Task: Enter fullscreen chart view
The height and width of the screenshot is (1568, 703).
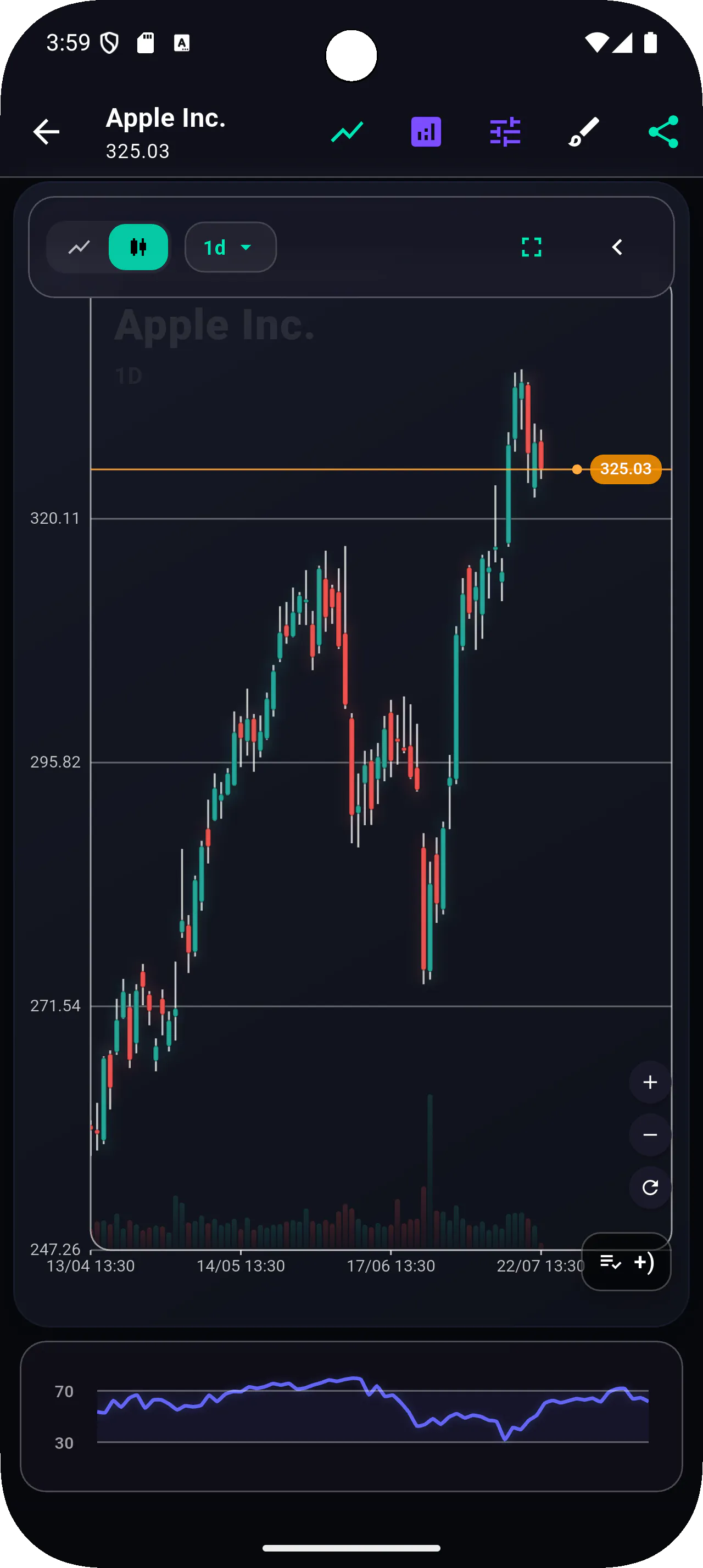Action: point(531,247)
